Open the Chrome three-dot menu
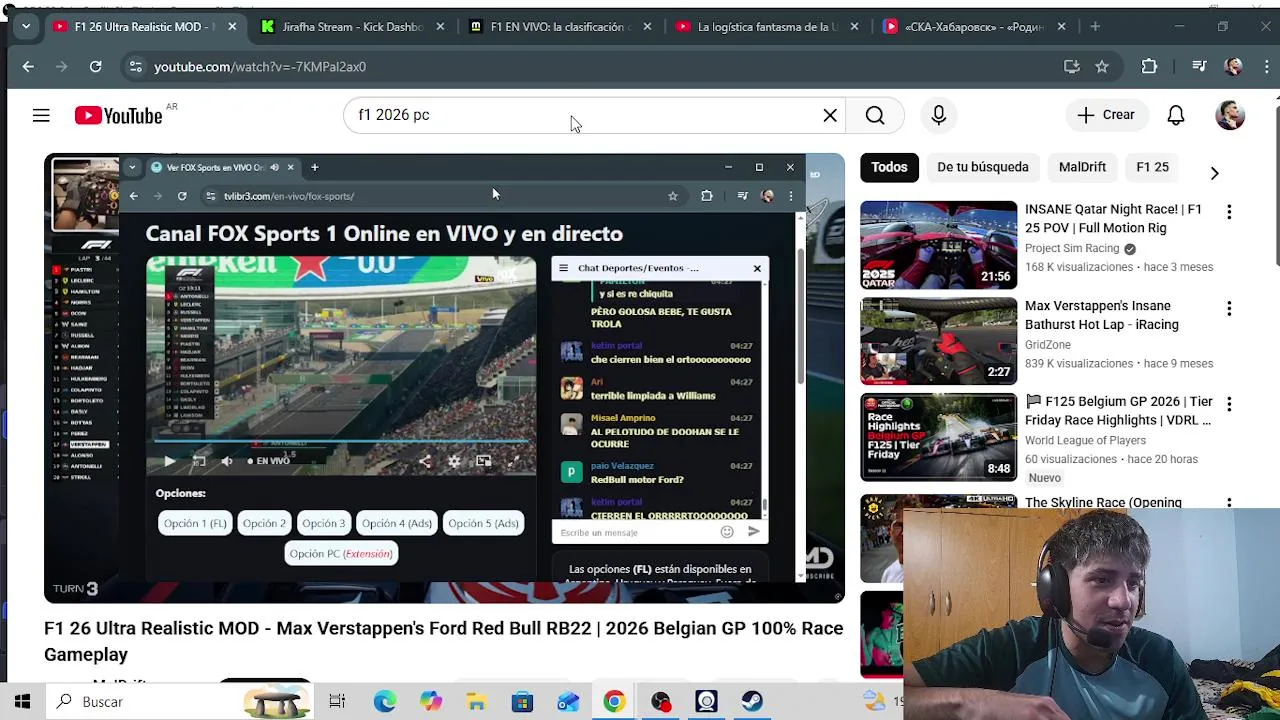The width and height of the screenshot is (1280, 720). (1265, 66)
